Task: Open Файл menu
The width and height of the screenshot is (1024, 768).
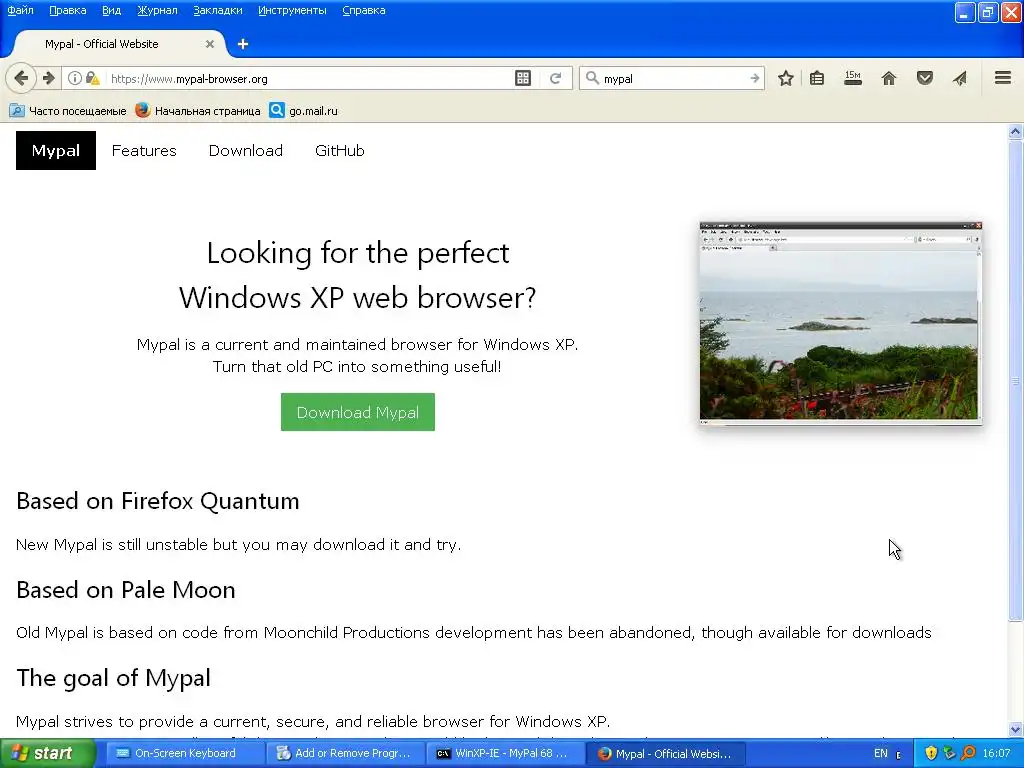Action: pos(20,10)
